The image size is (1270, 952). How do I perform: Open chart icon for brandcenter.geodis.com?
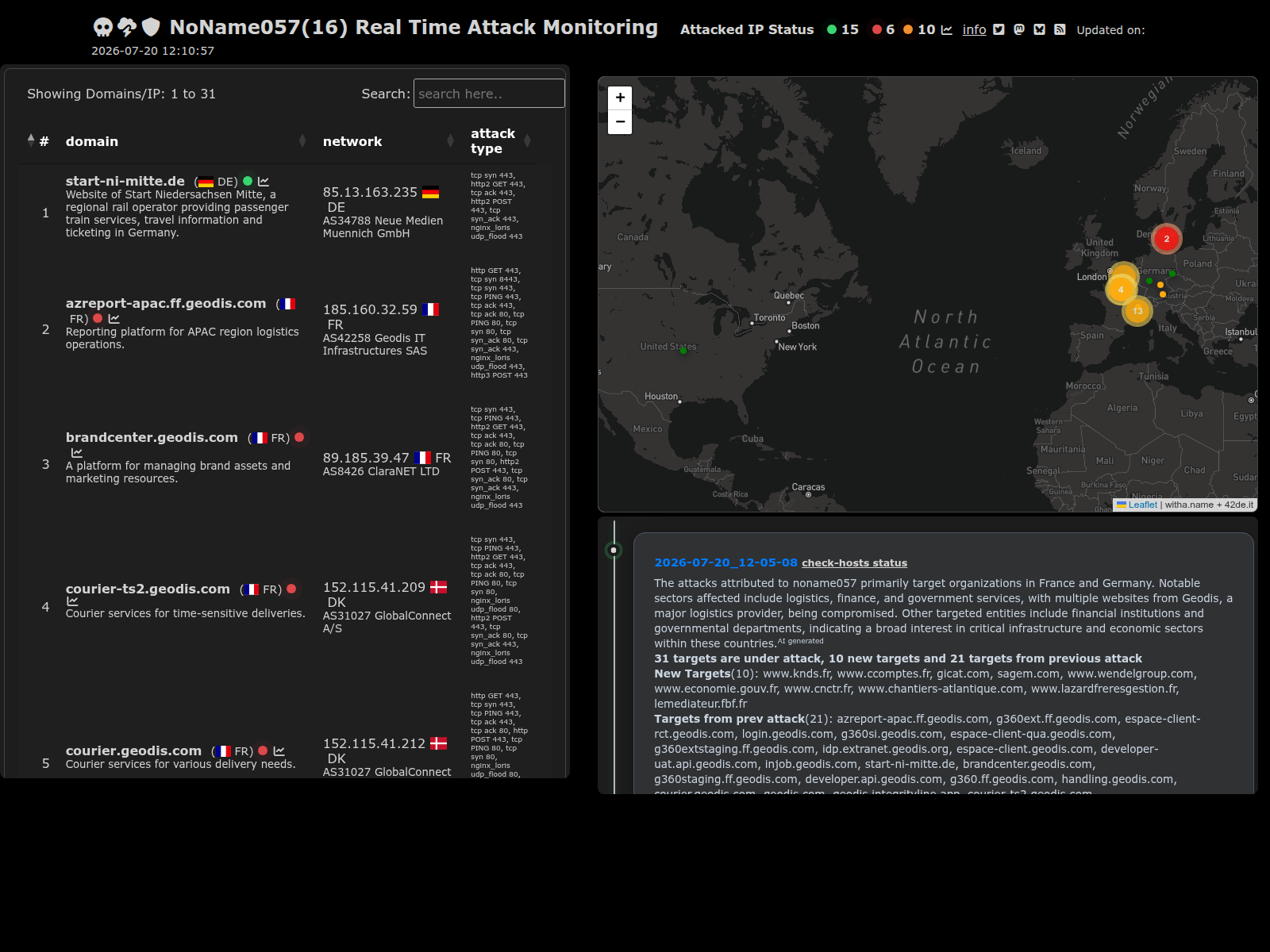pyautogui.click(x=77, y=453)
